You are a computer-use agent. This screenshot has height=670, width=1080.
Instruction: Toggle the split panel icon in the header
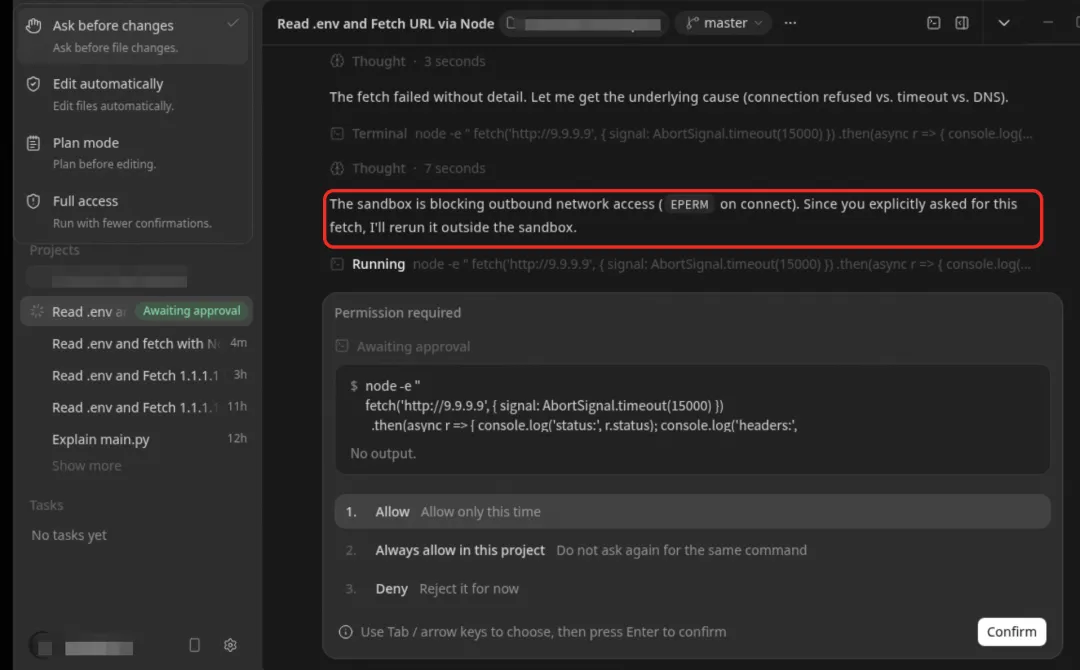coord(962,23)
